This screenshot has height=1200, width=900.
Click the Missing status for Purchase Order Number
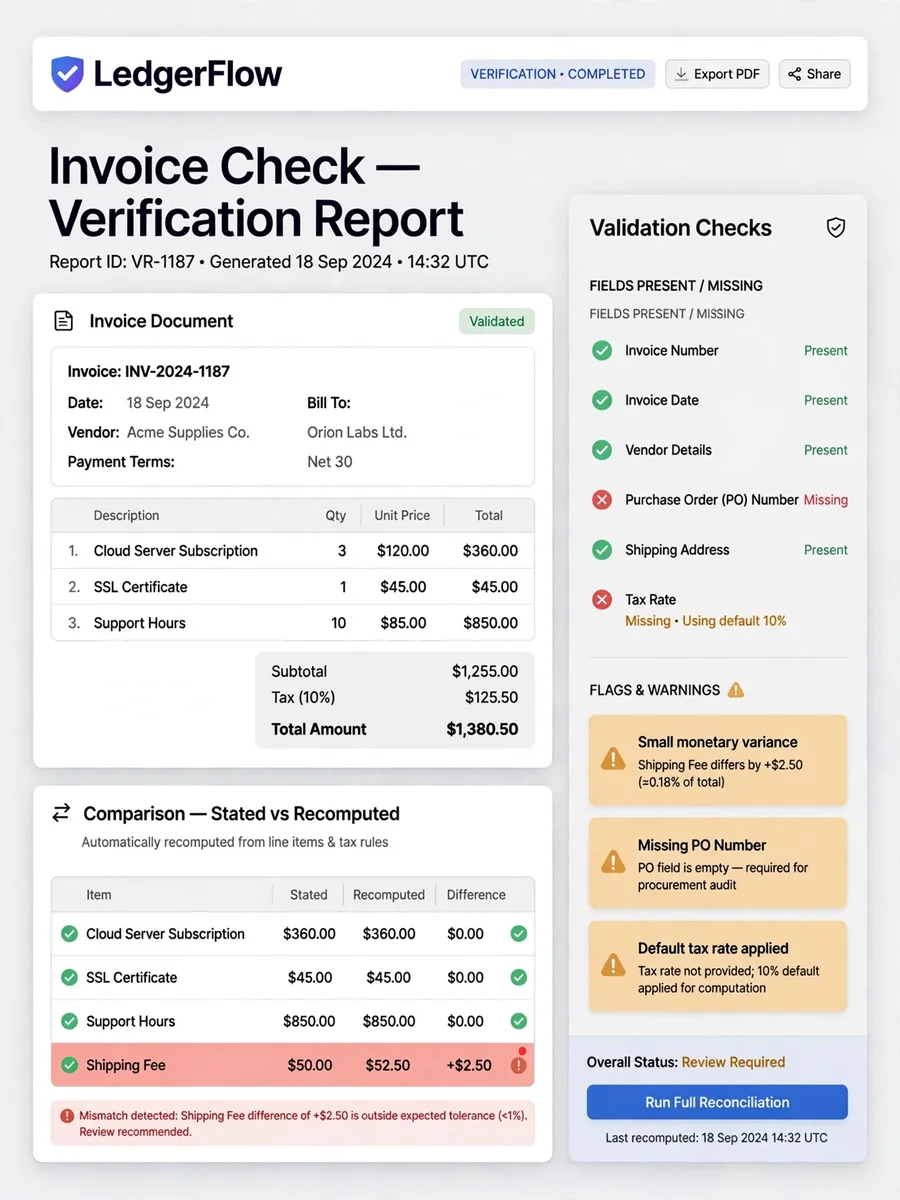(x=826, y=500)
